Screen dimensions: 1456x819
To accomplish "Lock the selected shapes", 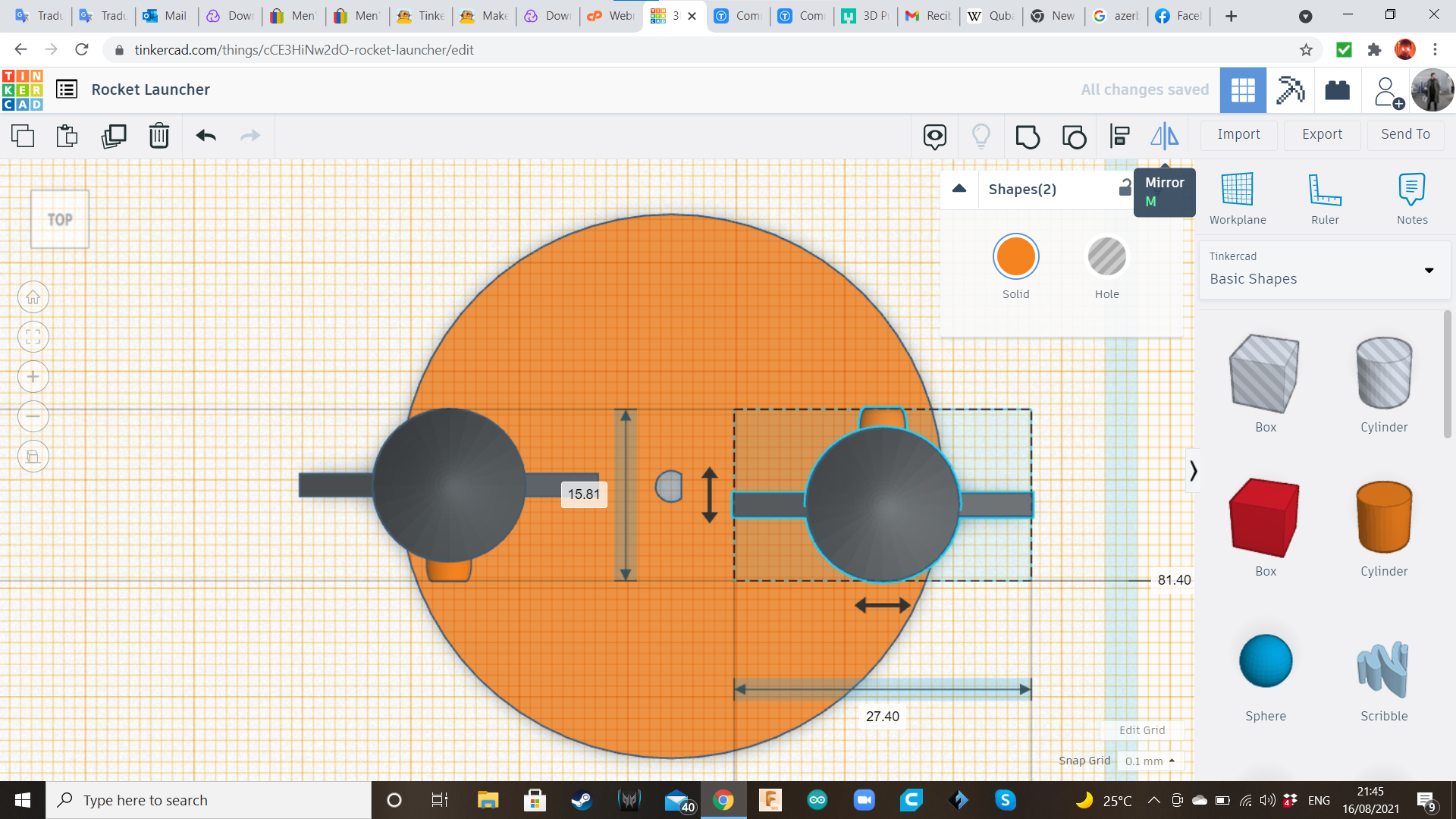I will pyautogui.click(x=1125, y=189).
